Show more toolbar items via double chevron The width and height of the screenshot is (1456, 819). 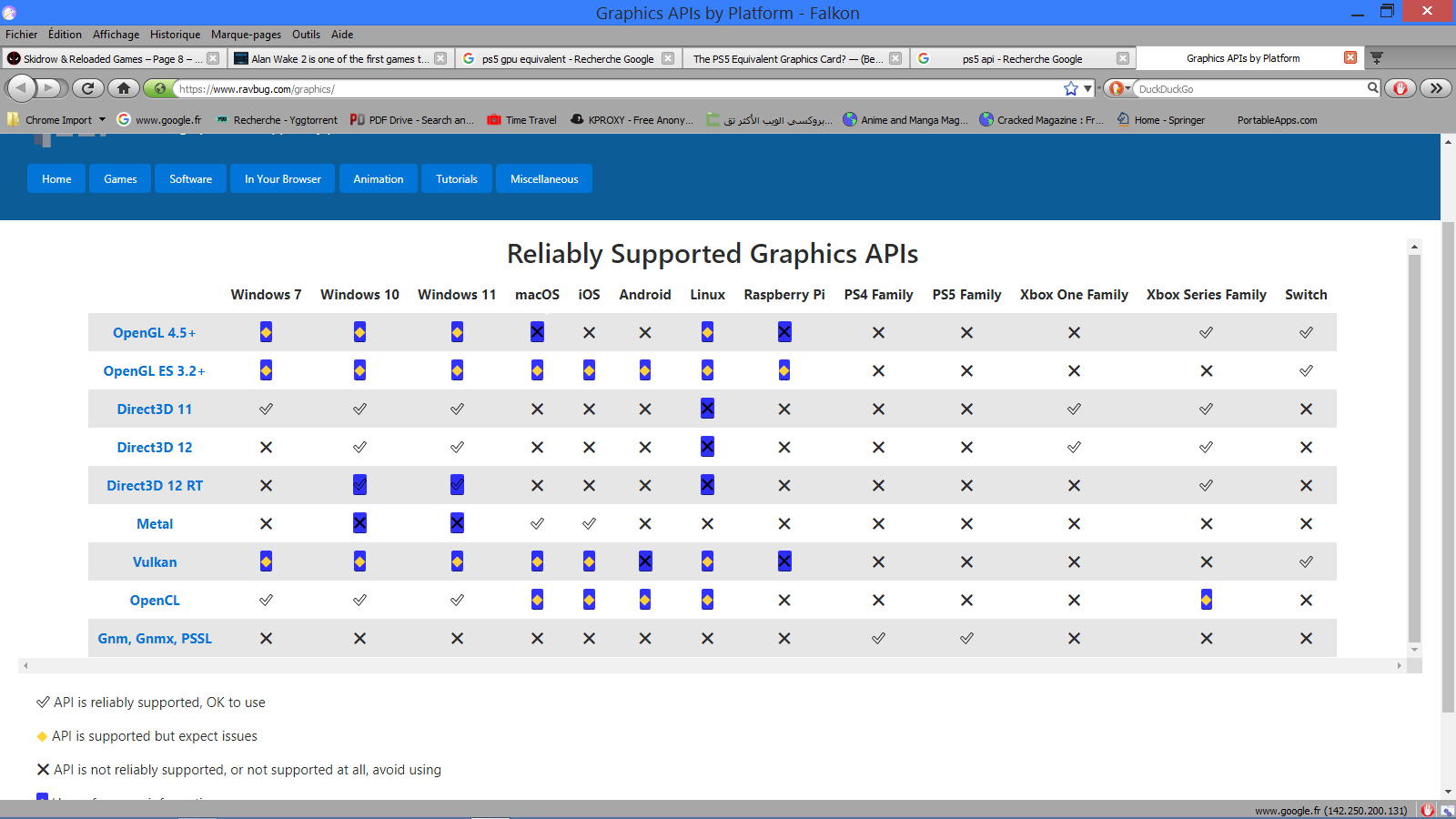pos(1435,88)
